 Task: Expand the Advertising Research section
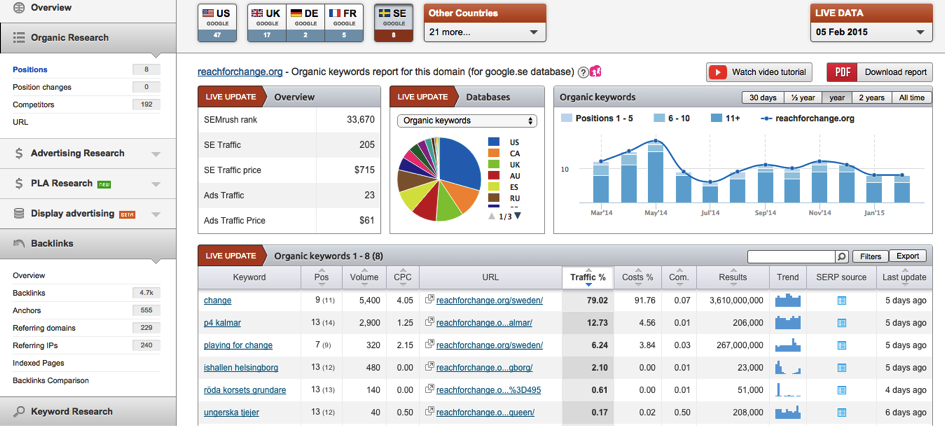click(x=156, y=154)
